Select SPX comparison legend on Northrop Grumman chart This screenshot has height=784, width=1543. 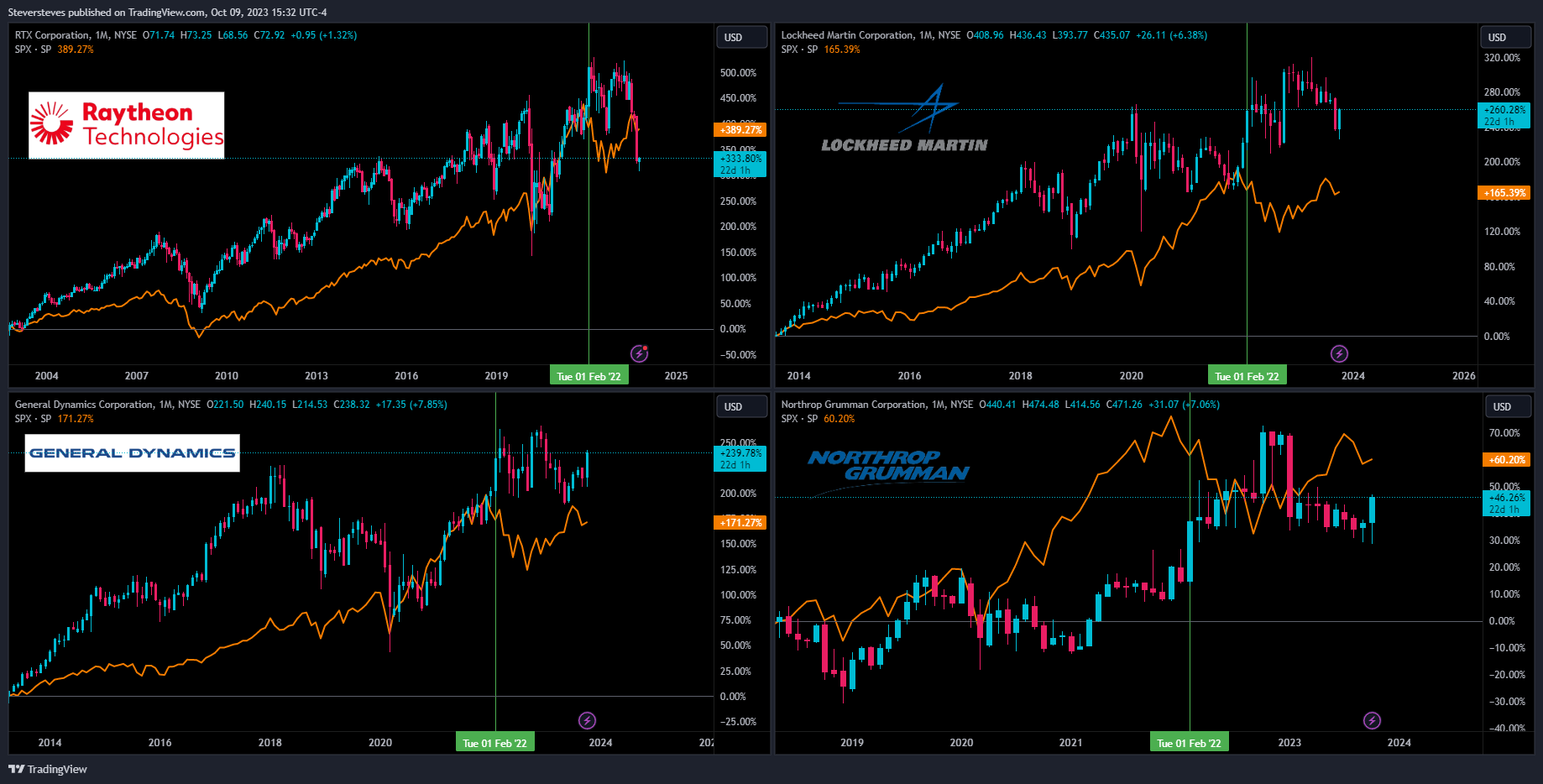tap(818, 419)
